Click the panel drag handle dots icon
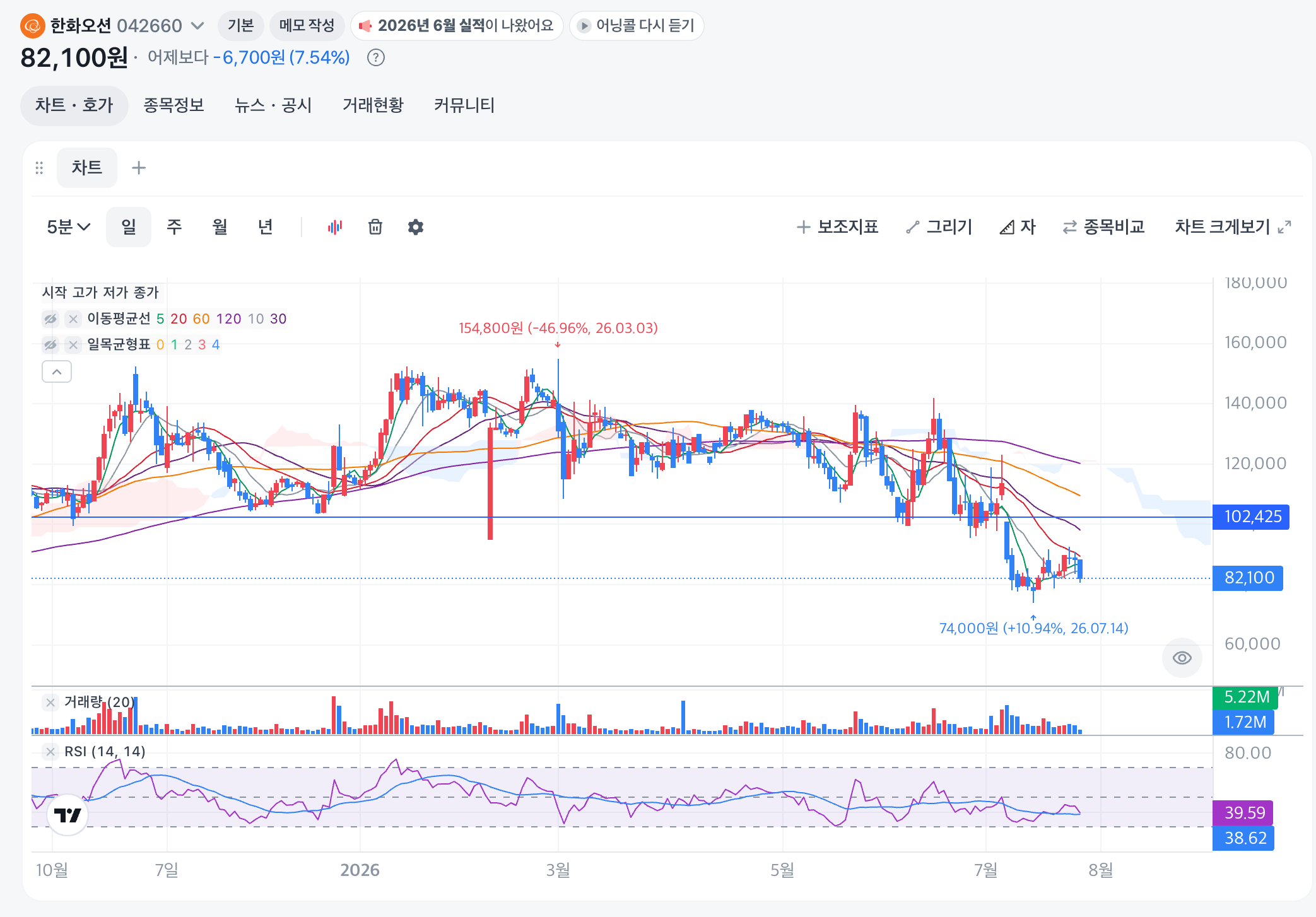Viewport: 1316px width, 917px height. click(x=39, y=168)
